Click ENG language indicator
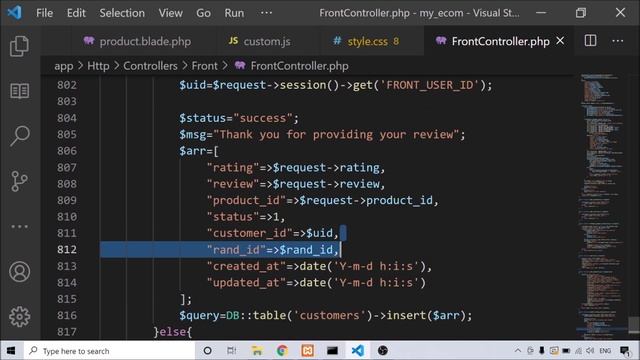 pyautogui.click(x=605, y=351)
